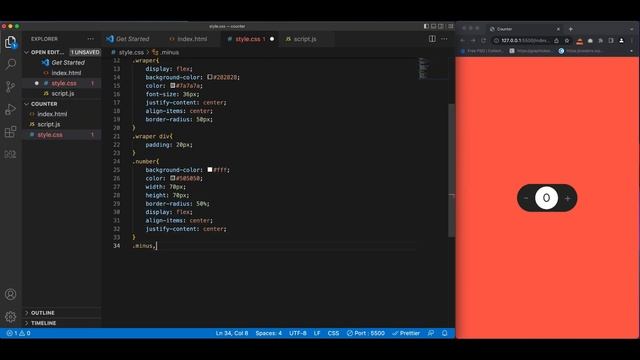Click the Explorer panel more actions ellipsis
This screenshot has width=640, height=360.
tap(91, 39)
